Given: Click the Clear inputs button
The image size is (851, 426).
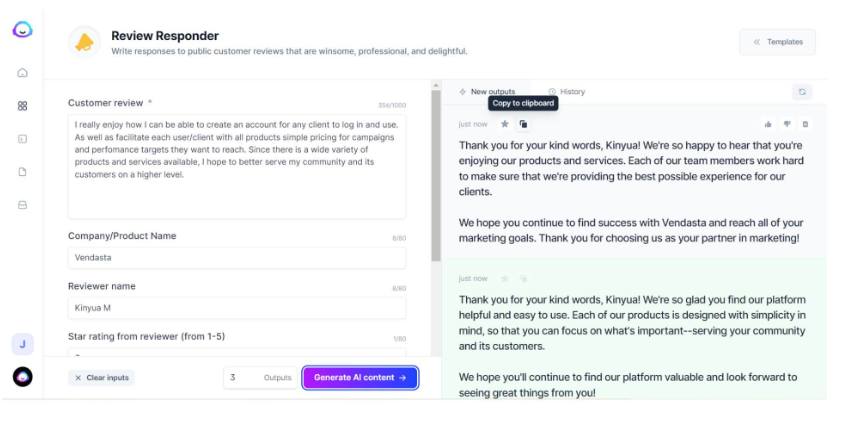Looking at the screenshot, I should click(101, 378).
